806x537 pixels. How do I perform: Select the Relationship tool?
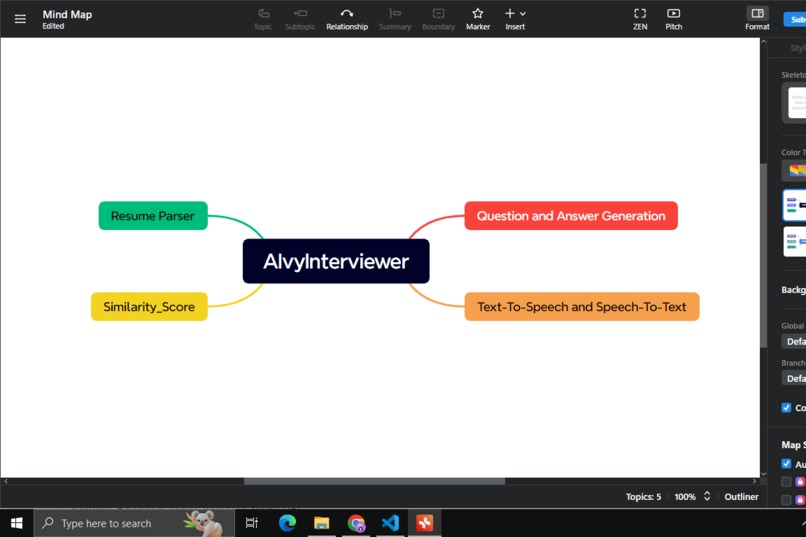[x=347, y=19]
